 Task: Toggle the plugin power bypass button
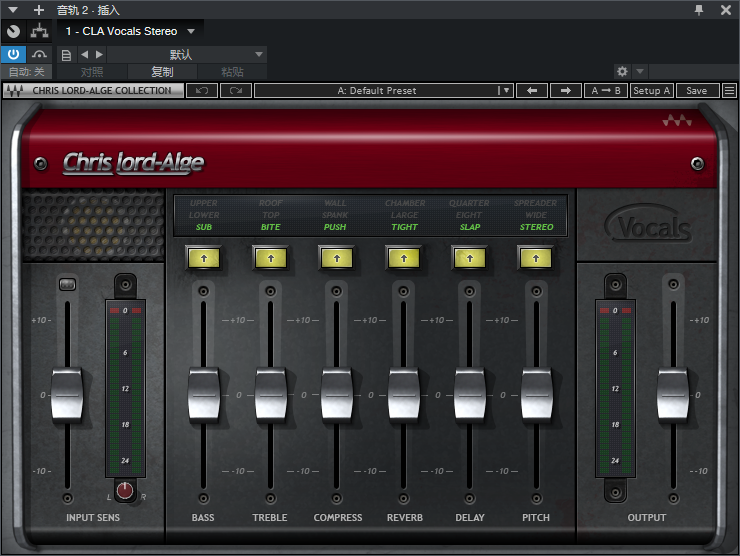pos(13,54)
